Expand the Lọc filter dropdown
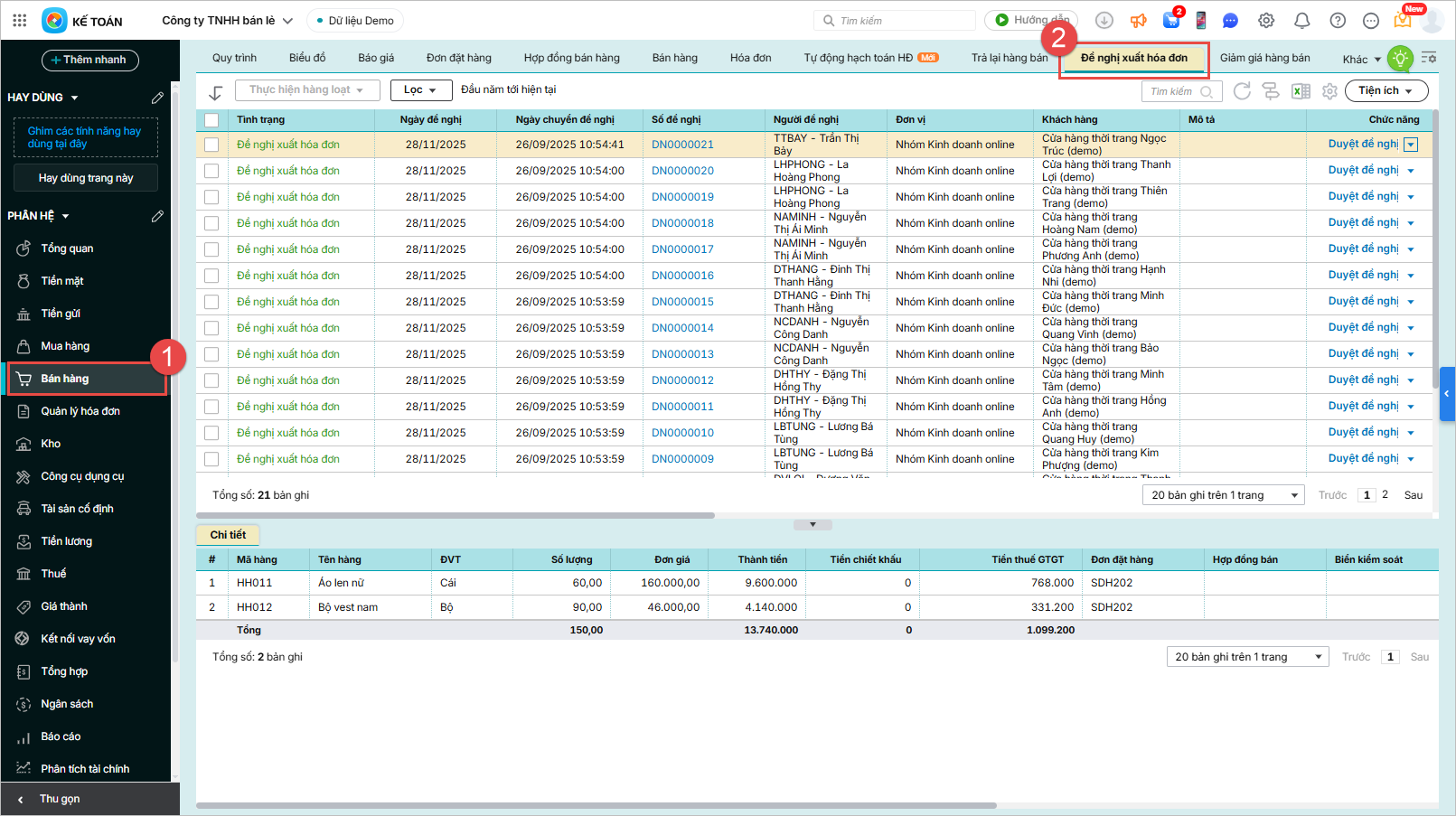This screenshot has width=1456, height=816. tap(420, 90)
